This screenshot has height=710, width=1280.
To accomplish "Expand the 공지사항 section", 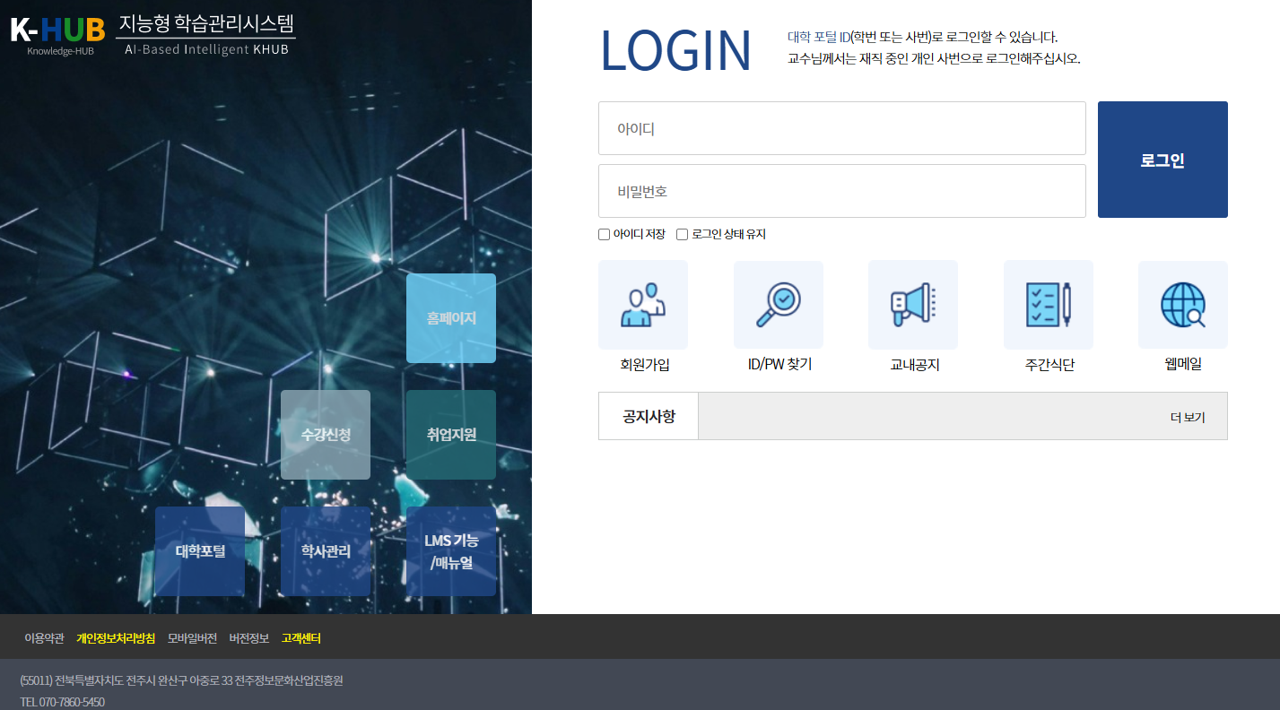I will [x=648, y=416].
